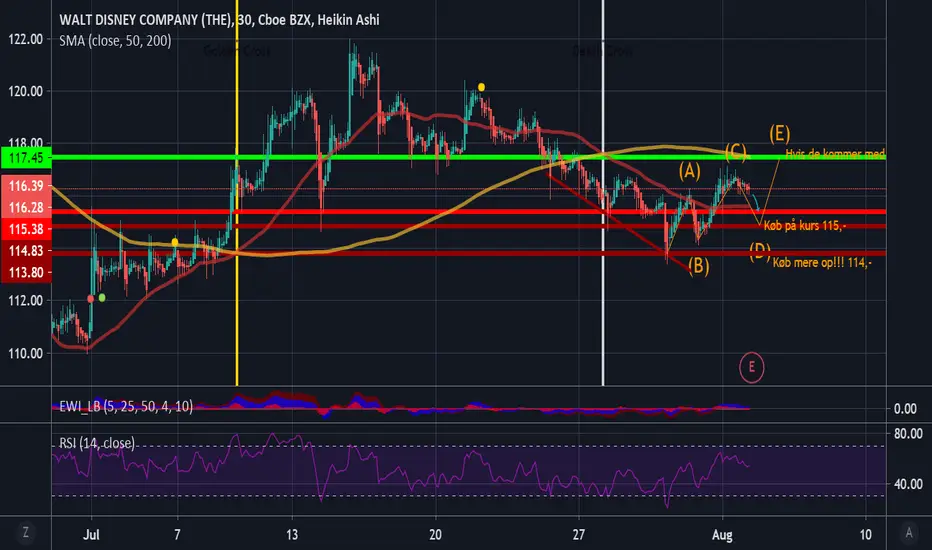This screenshot has height=550, width=932.
Task: Click the 40.00 RSI axis label
Action: [908, 484]
